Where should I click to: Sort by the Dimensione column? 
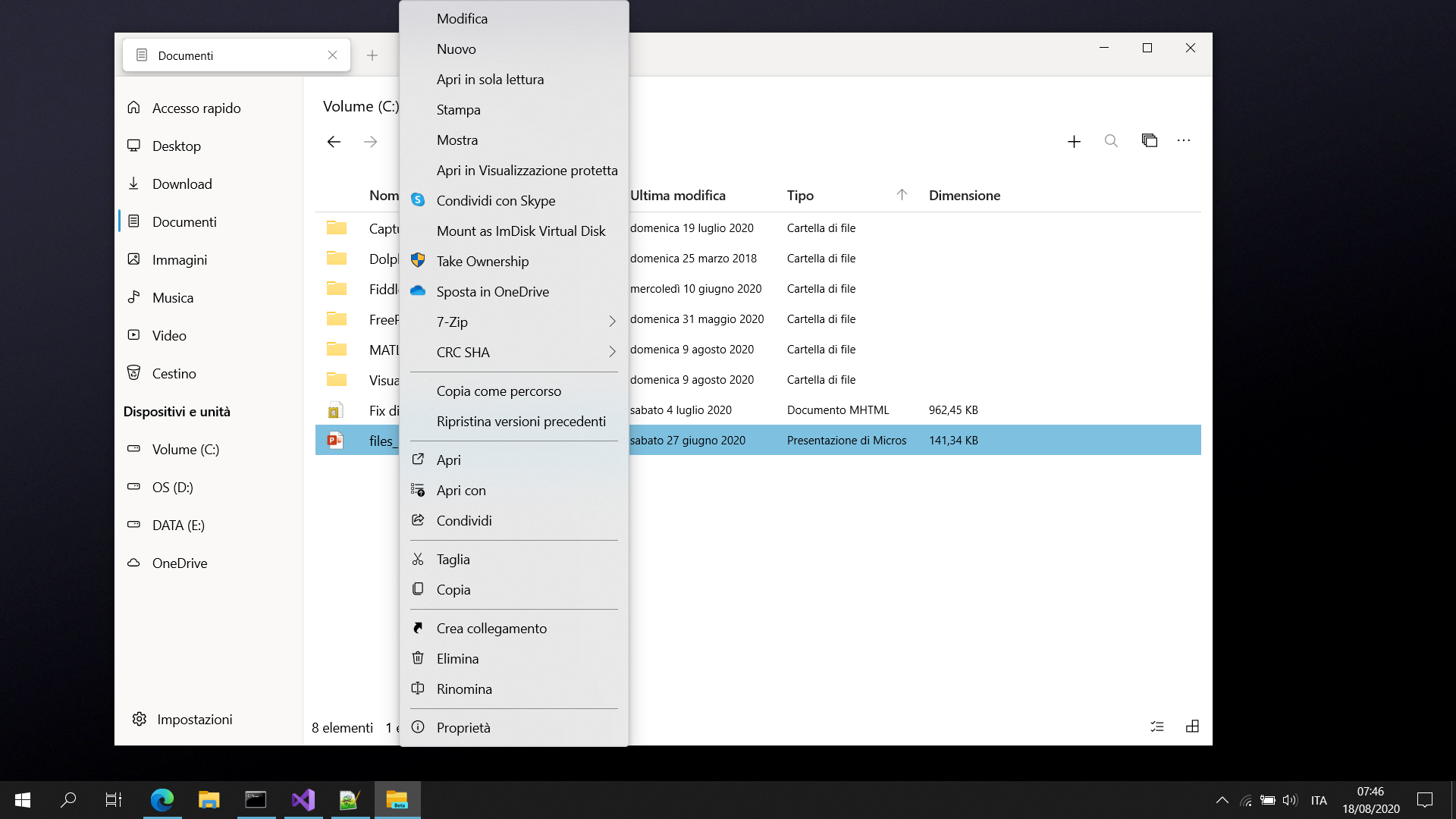964,196
